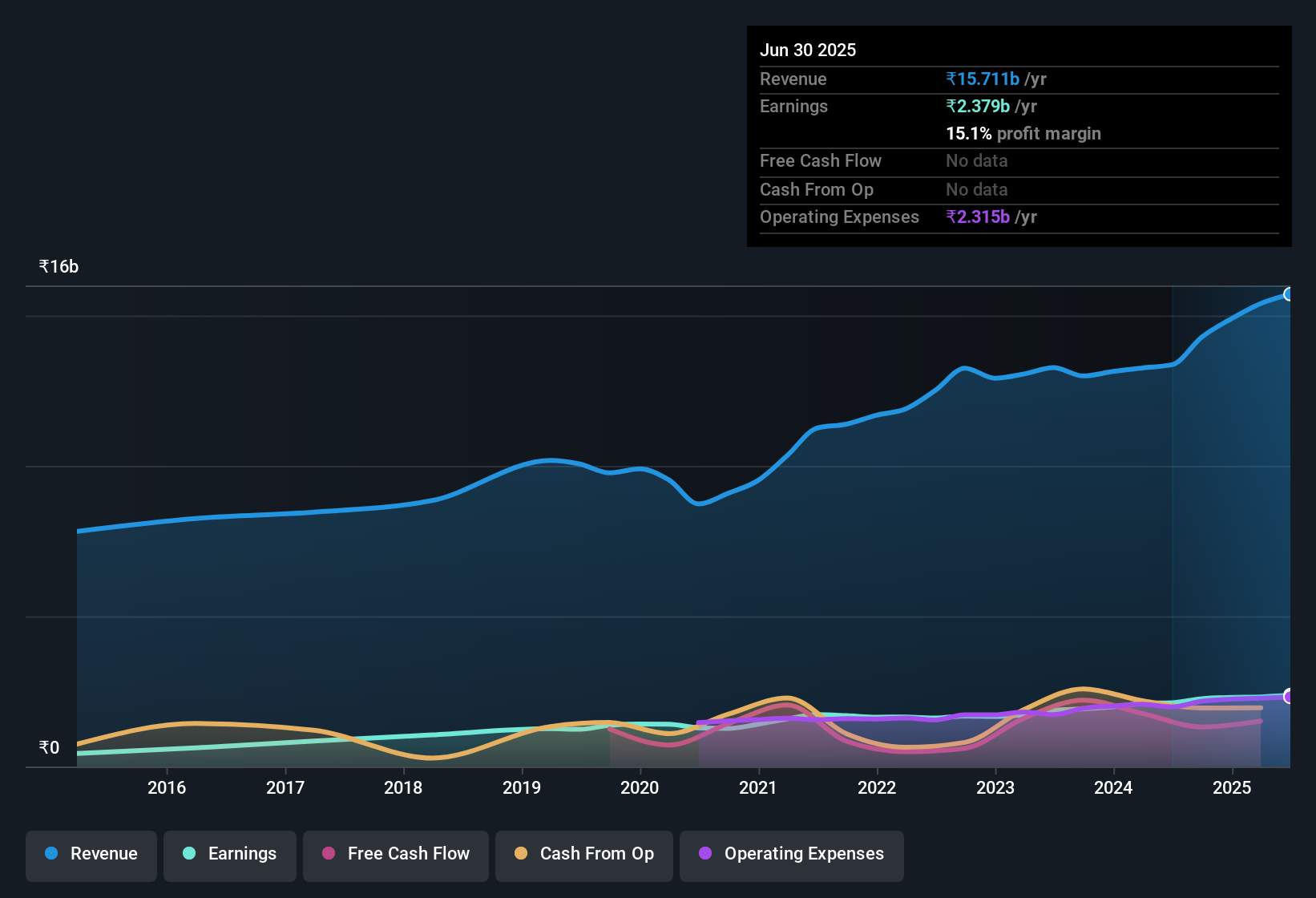The image size is (1316, 898).
Task: Click the orange Cash From Op dot
Action: pos(521,854)
